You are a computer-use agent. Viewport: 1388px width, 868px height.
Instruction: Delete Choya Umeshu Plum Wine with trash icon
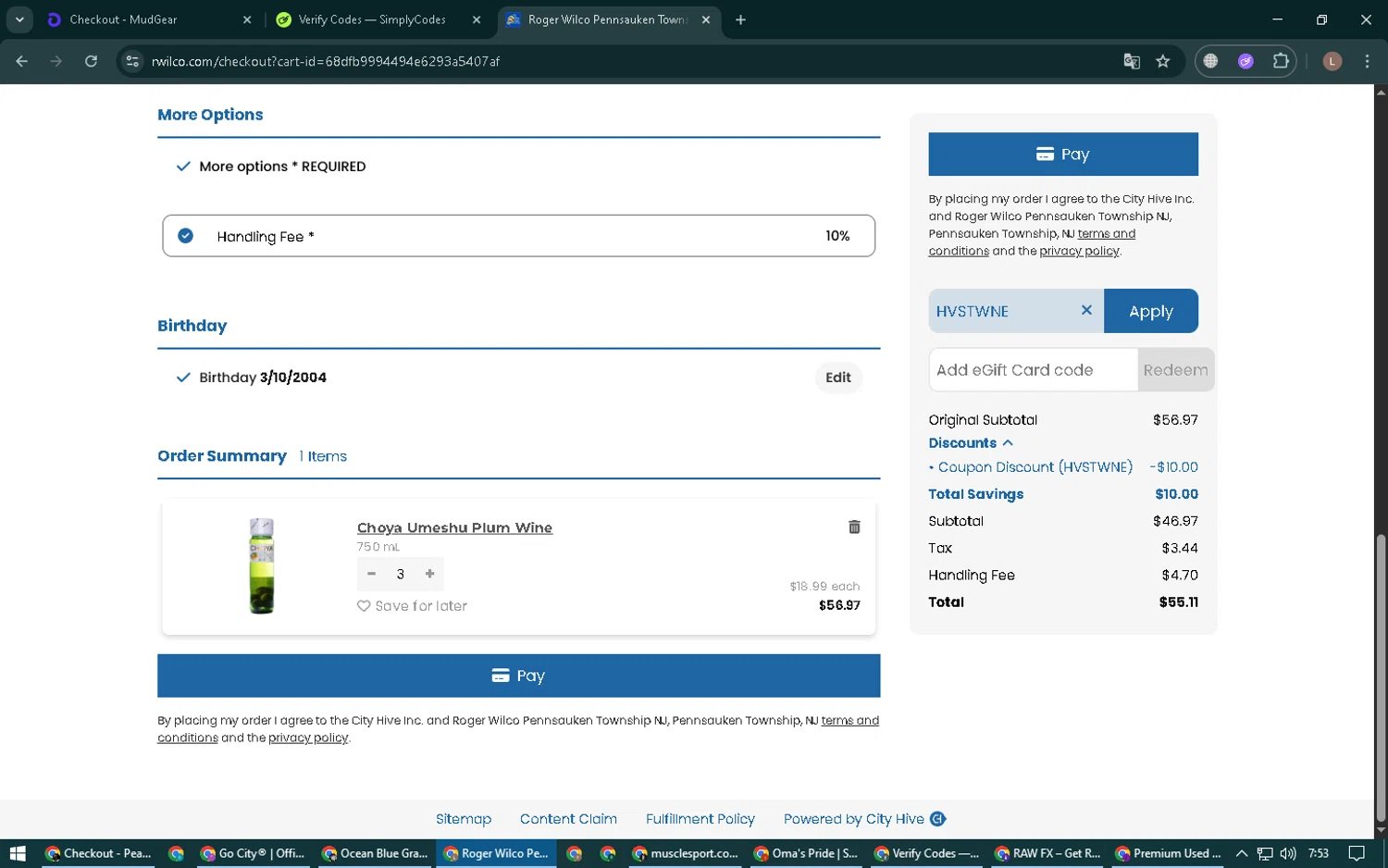854,527
